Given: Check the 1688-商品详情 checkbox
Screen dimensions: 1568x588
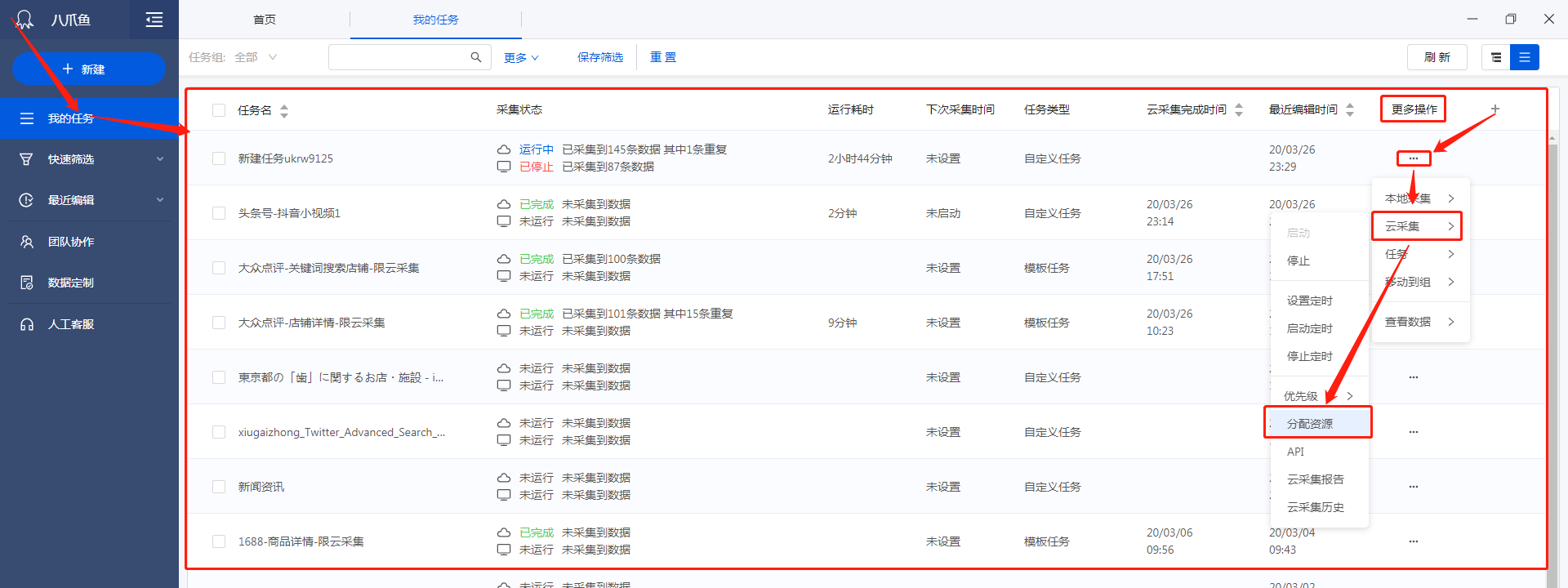Looking at the screenshot, I should (x=219, y=541).
